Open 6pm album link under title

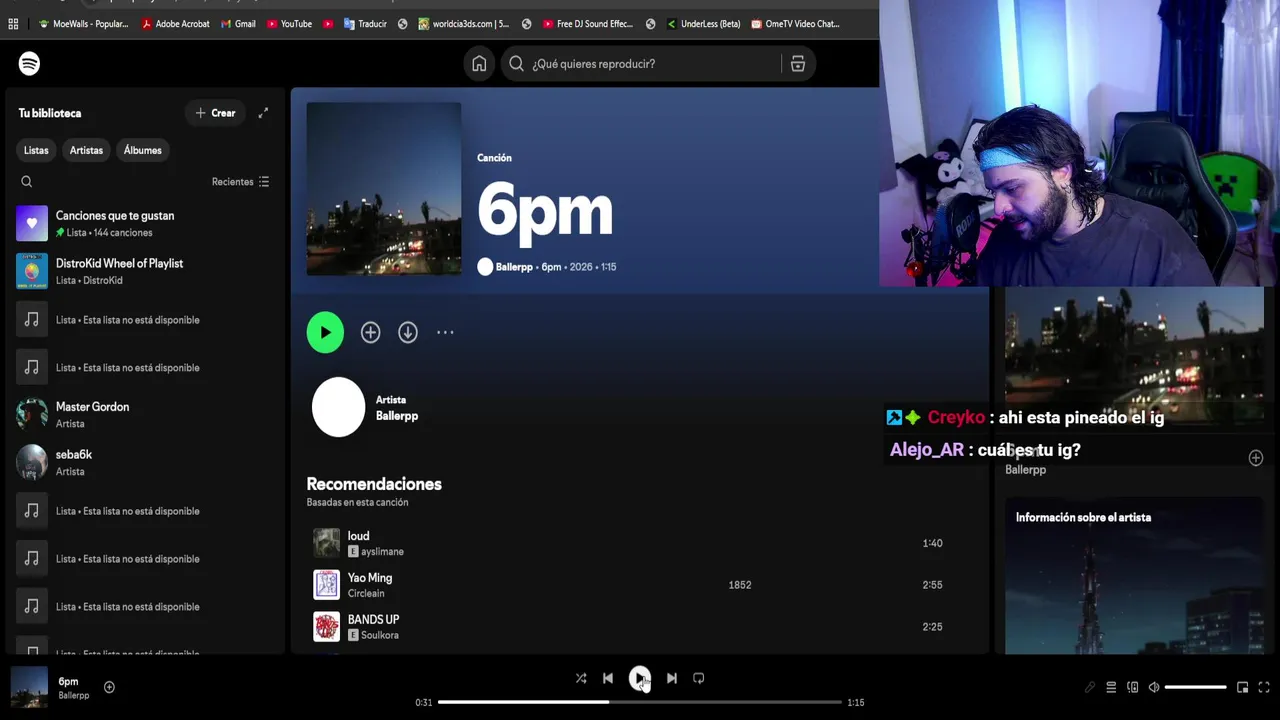(551, 267)
